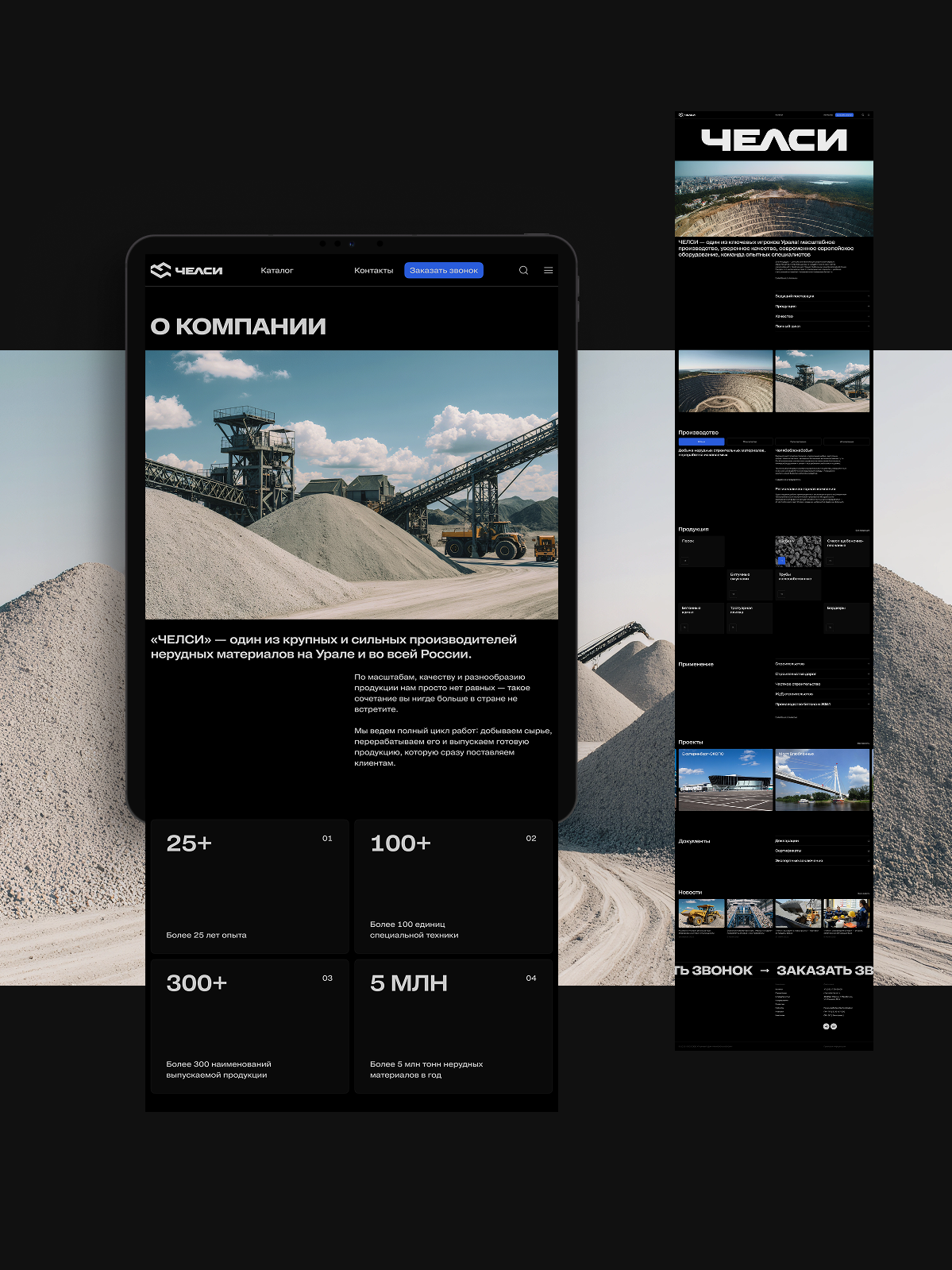Open the VK social icon in footer

834,1026
